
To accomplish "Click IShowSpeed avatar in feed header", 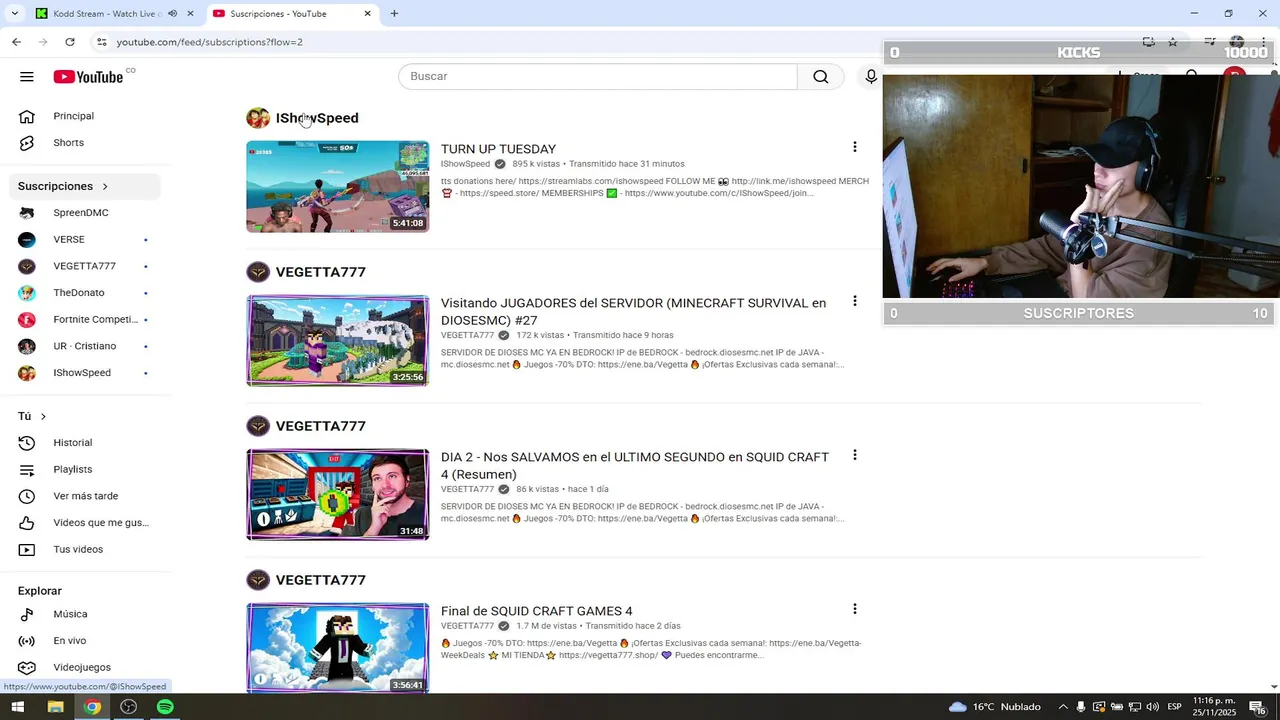I will [258, 118].
